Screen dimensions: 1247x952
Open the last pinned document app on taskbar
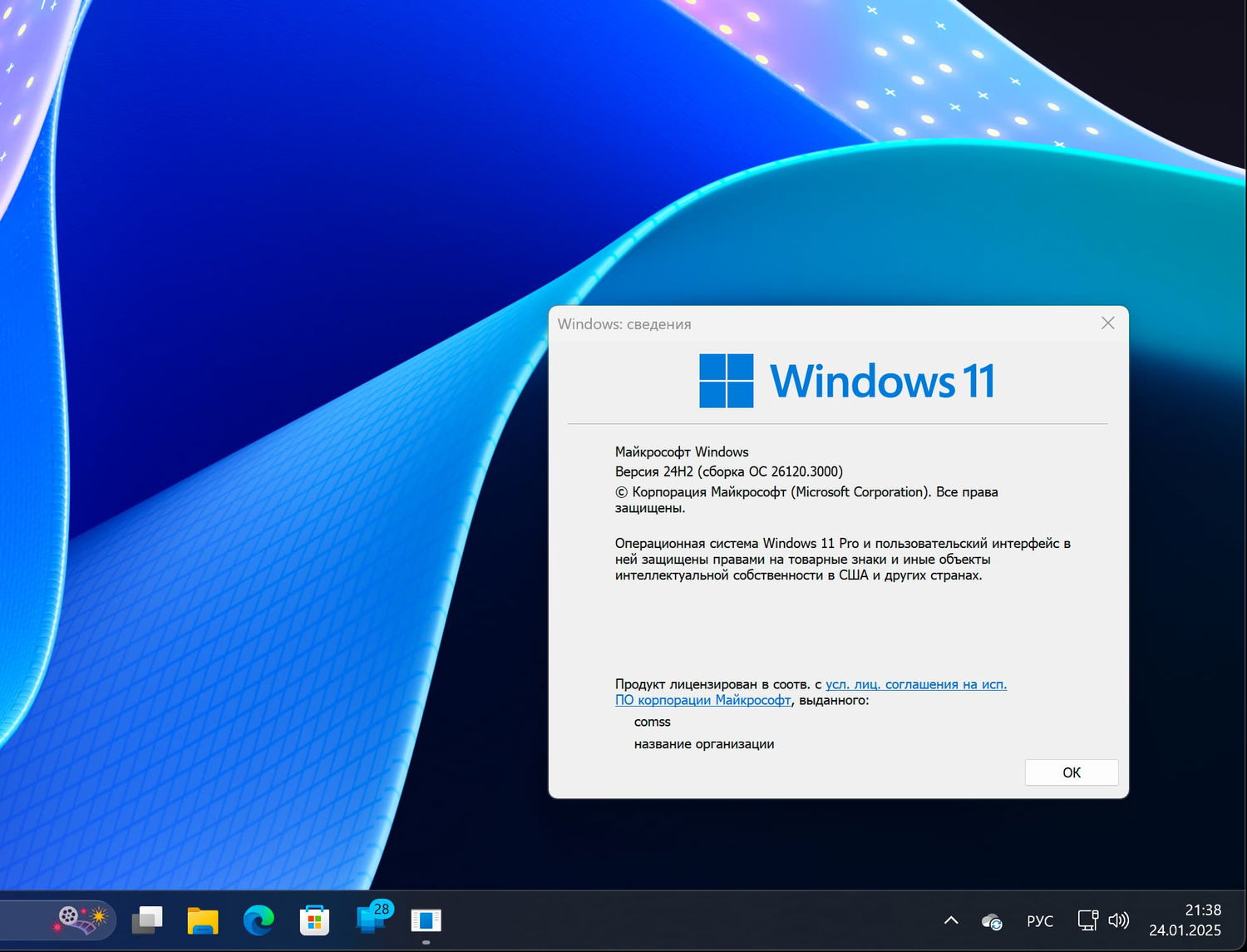426,920
